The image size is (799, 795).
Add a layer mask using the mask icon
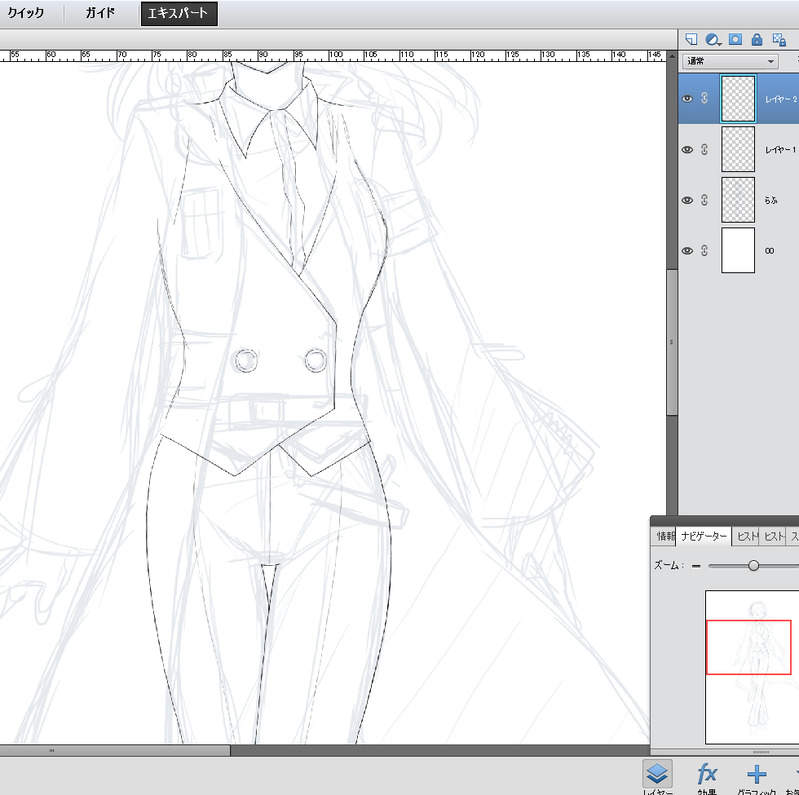[735, 39]
